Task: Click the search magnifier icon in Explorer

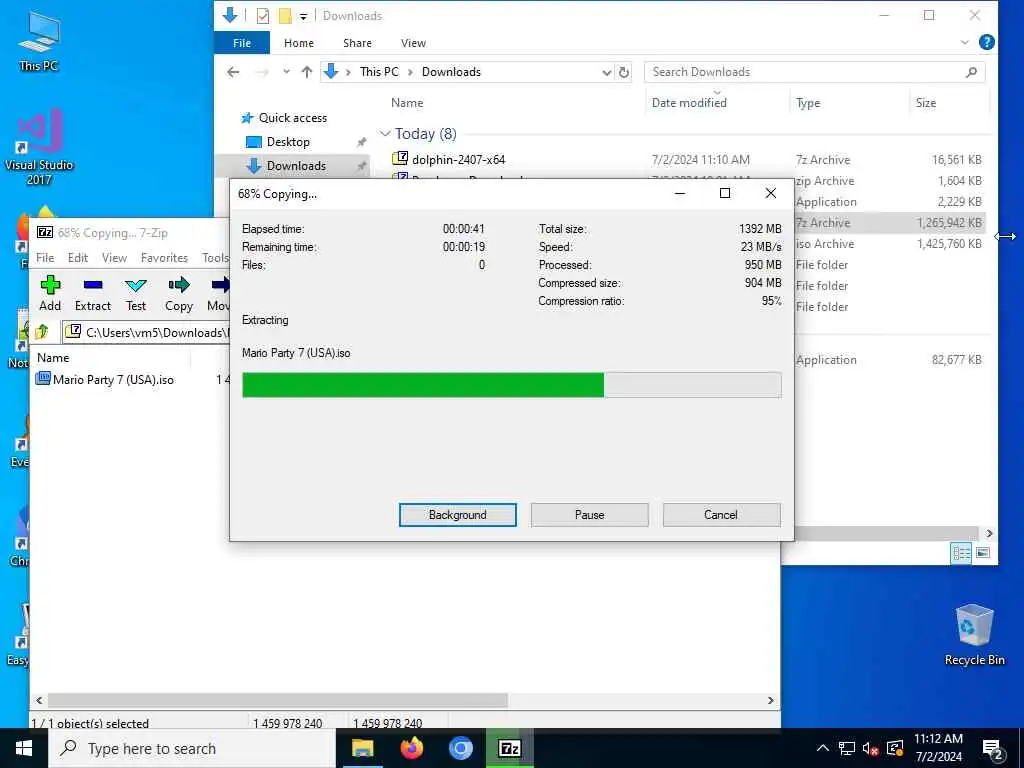Action: (x=971, y=72)
